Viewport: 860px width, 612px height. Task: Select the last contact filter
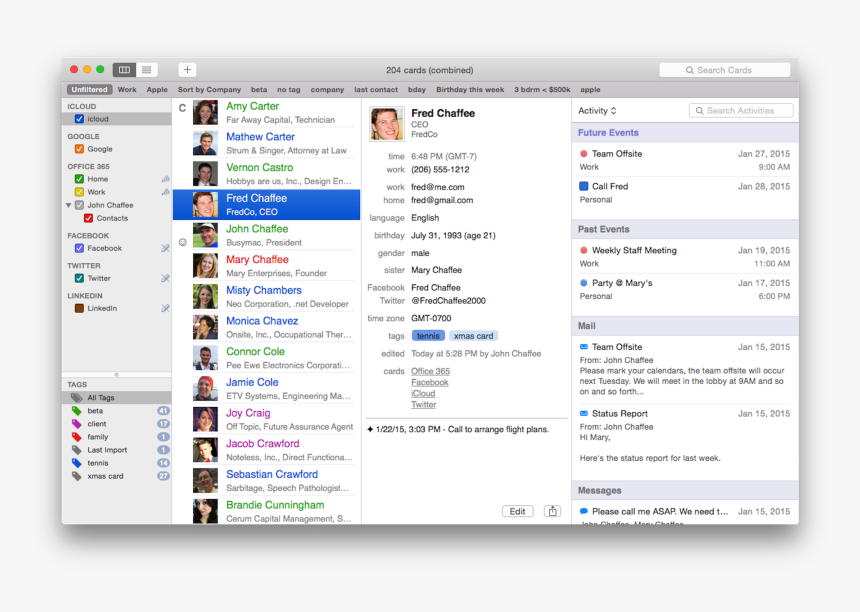tap(376, 89)
